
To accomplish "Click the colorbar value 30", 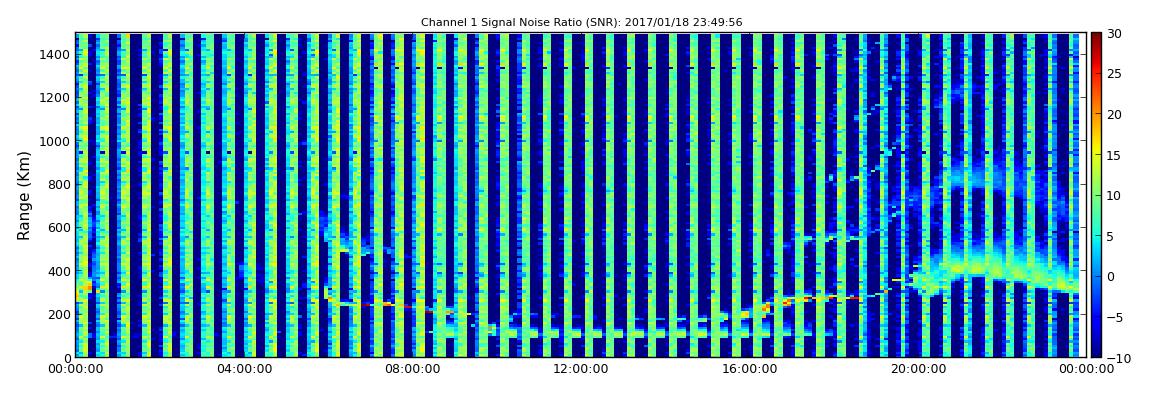I will [x=1114, y=34].
